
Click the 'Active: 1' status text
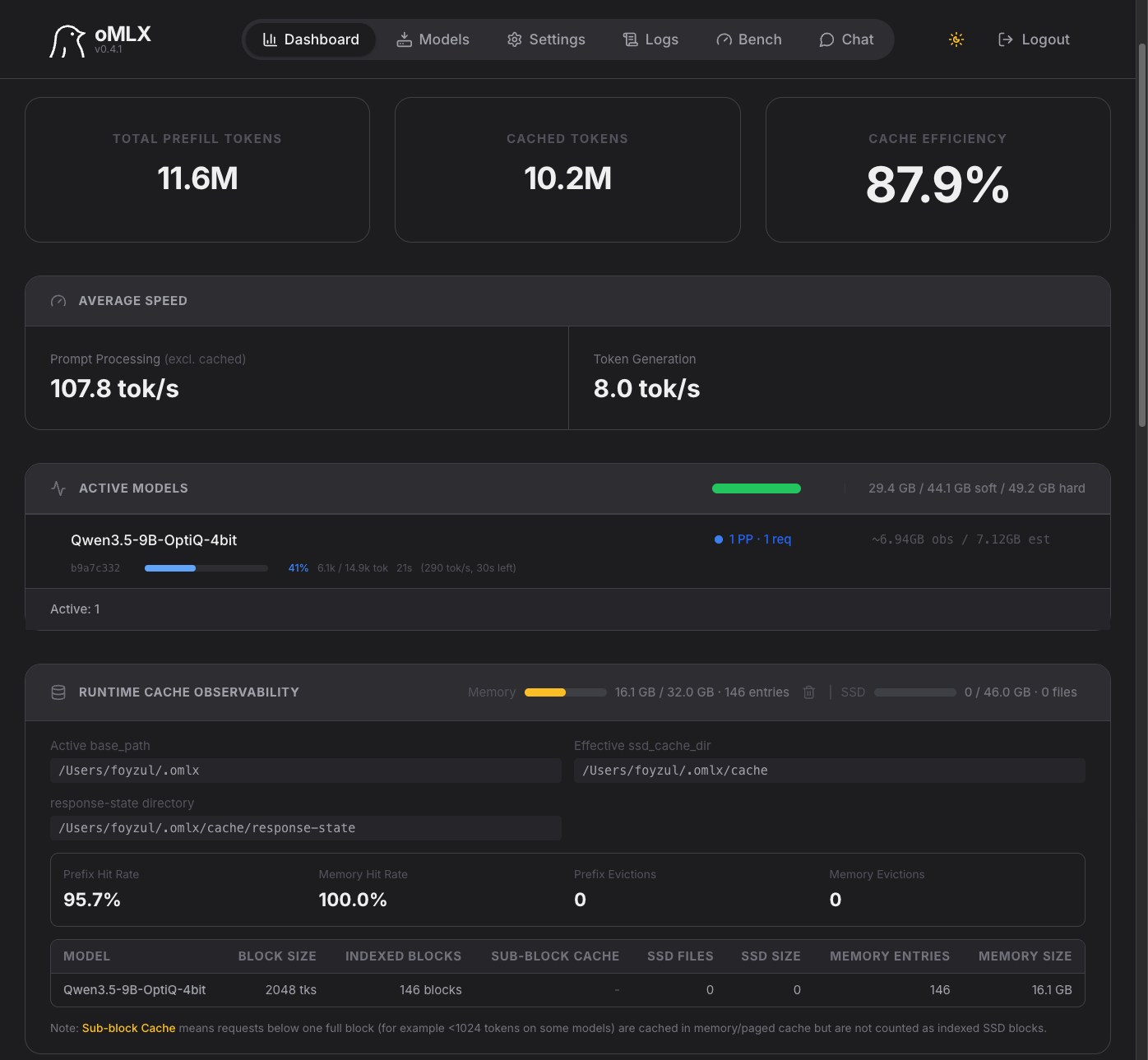(75, 609)
